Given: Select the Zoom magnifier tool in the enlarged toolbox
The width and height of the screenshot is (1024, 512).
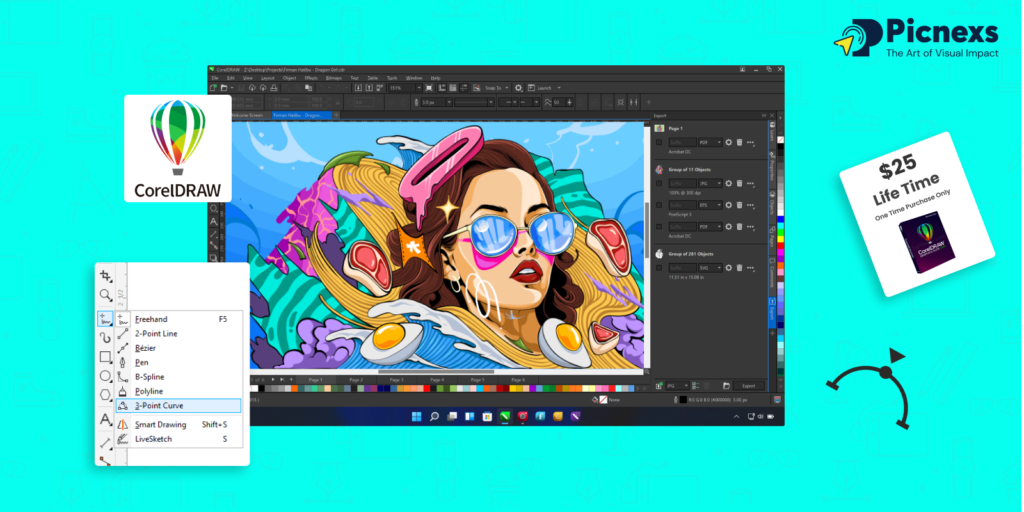Looking at the screenshot, I should point(105,296).
